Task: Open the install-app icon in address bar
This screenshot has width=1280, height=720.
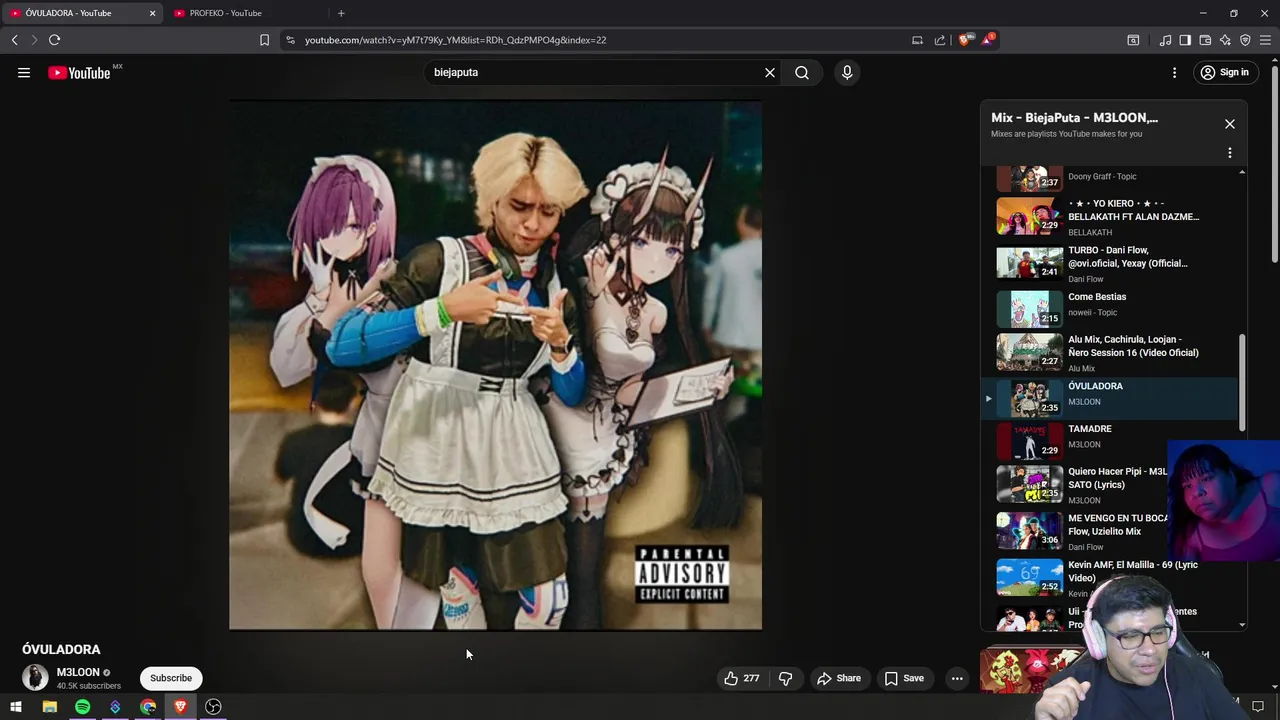Action: coord(917,40)
